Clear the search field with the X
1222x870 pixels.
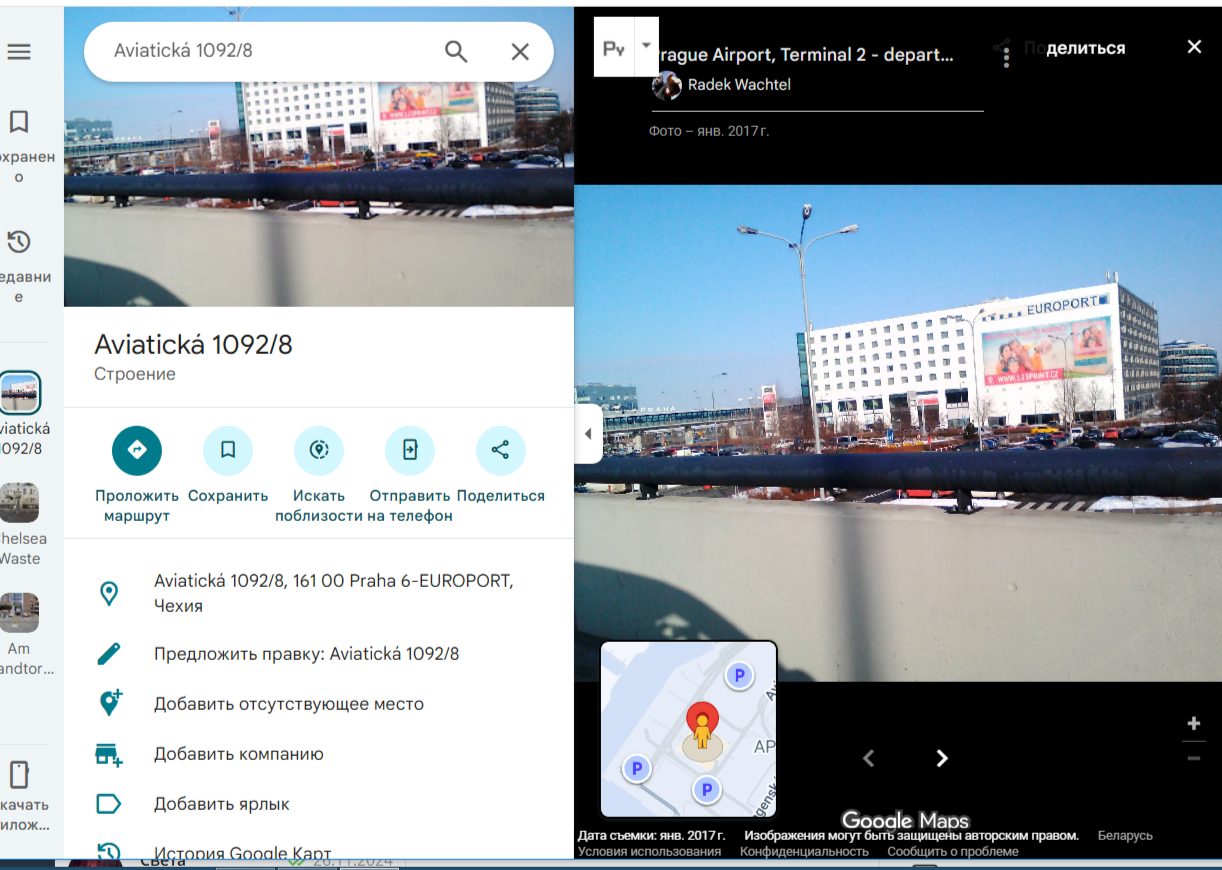point(519,52)
